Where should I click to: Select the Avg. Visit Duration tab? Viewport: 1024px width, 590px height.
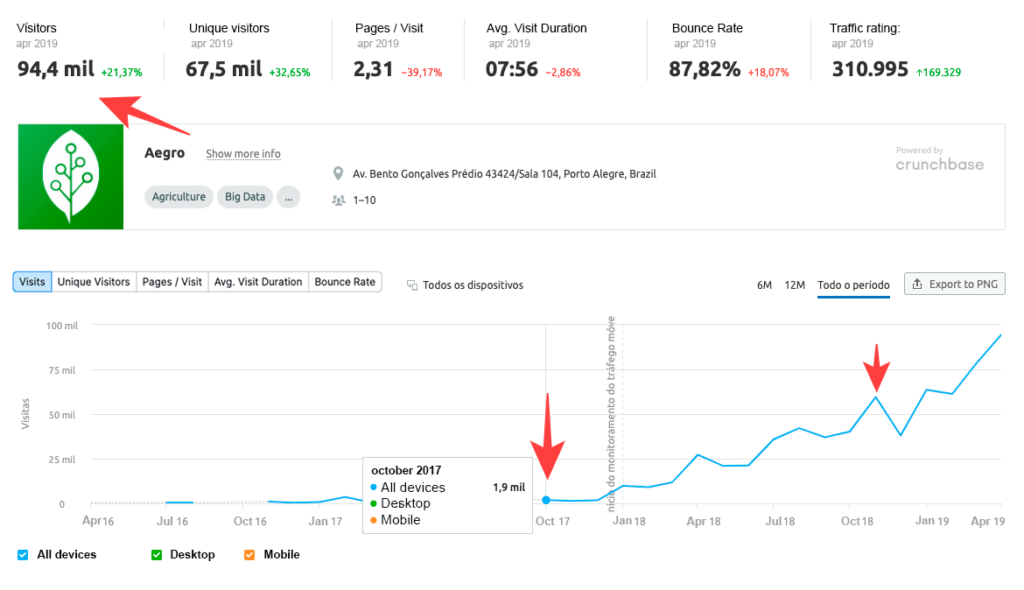point(258,282)
